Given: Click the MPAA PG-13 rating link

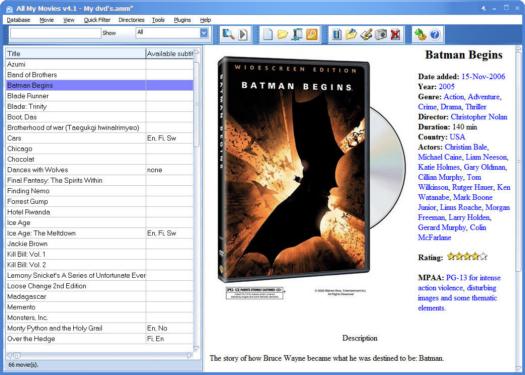Looking at the screenshot, I should point(459,293).
